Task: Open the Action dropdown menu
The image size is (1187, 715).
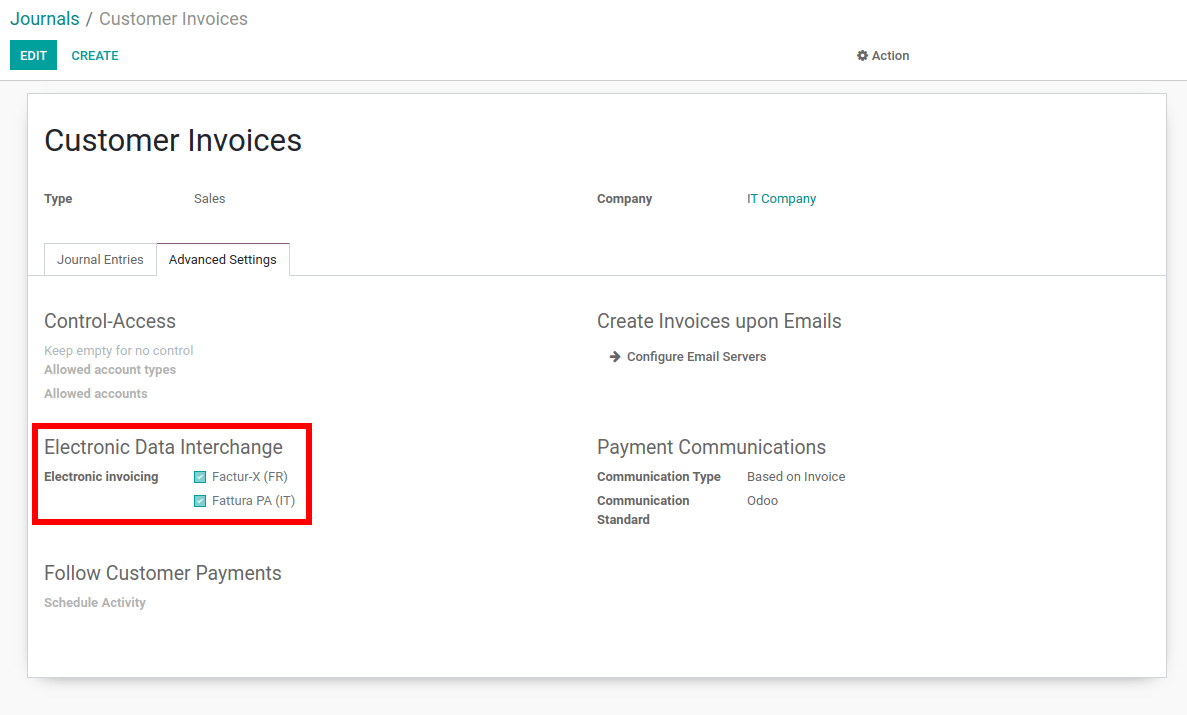Action: (x=883, y=55)
